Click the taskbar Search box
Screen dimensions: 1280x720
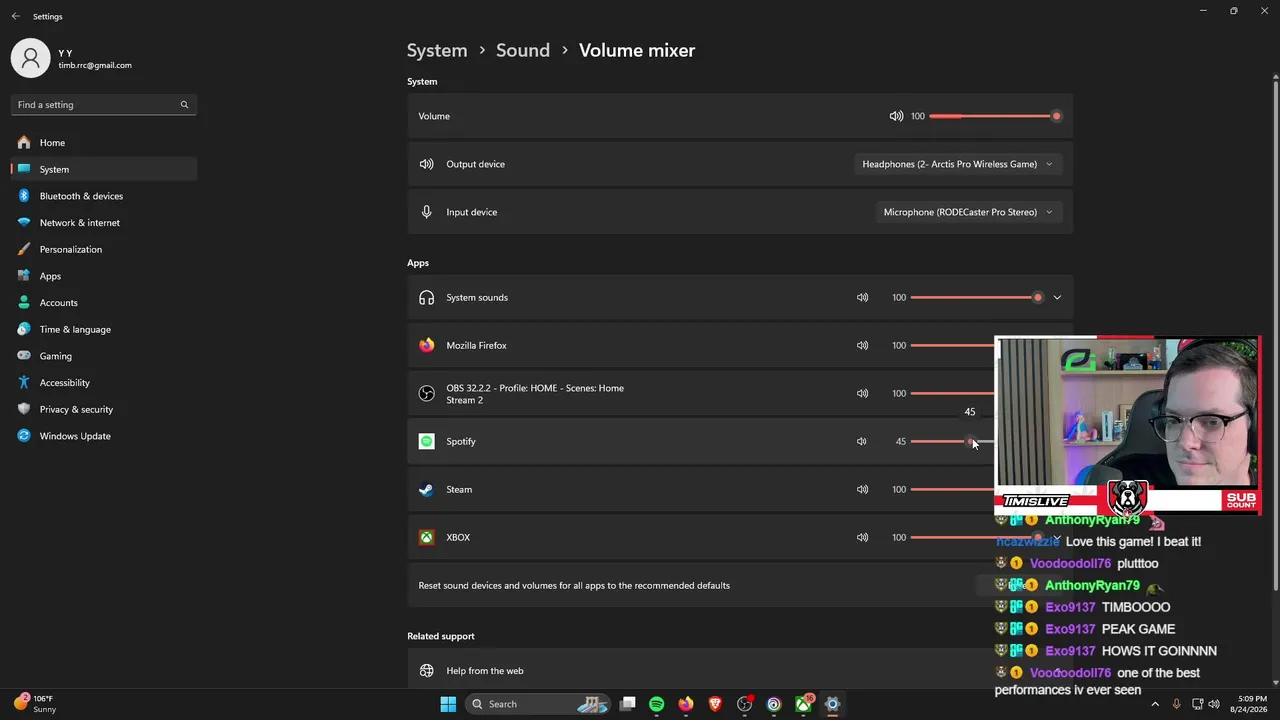tap(538, 704)
